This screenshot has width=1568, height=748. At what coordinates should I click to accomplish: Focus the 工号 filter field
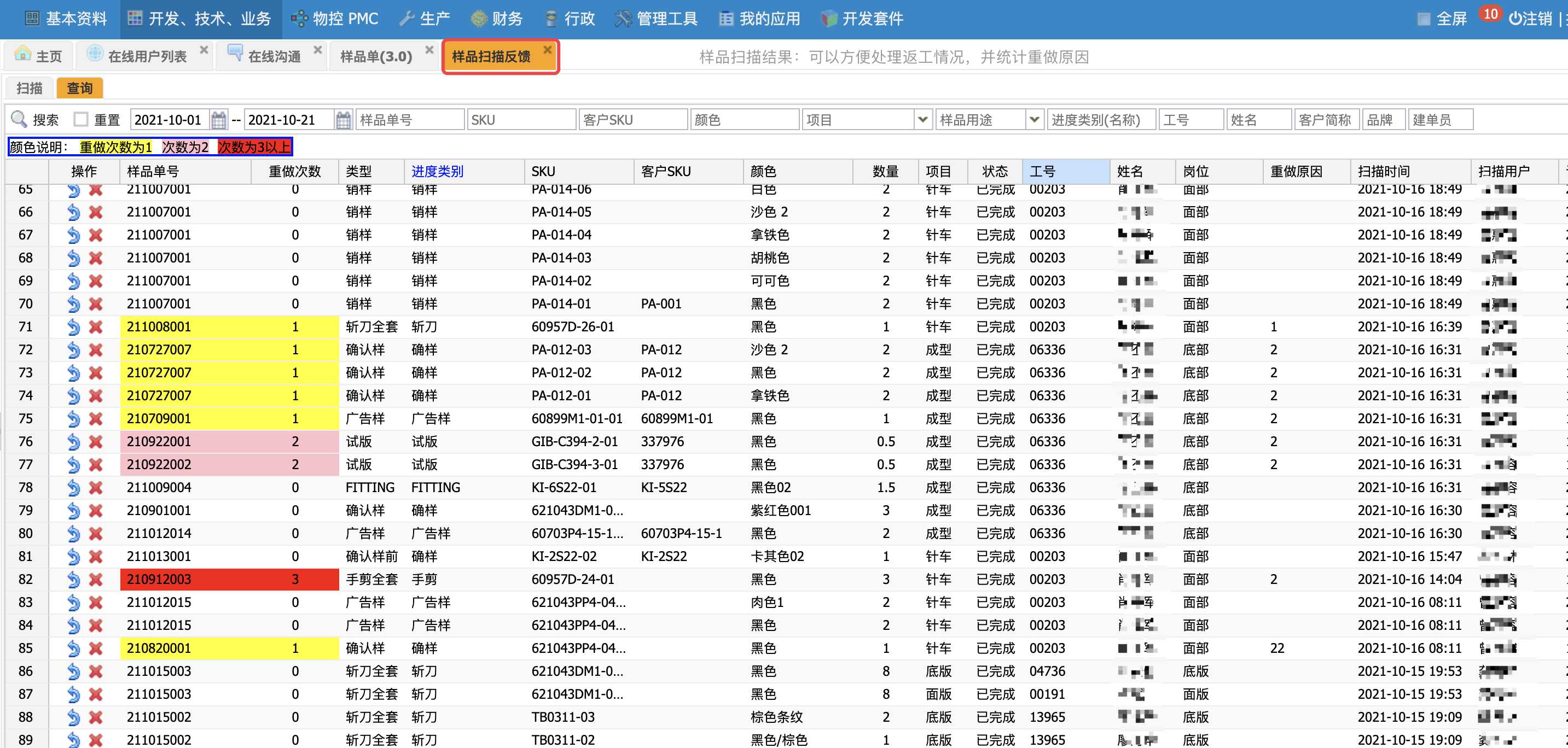[x=1191, y=120]
